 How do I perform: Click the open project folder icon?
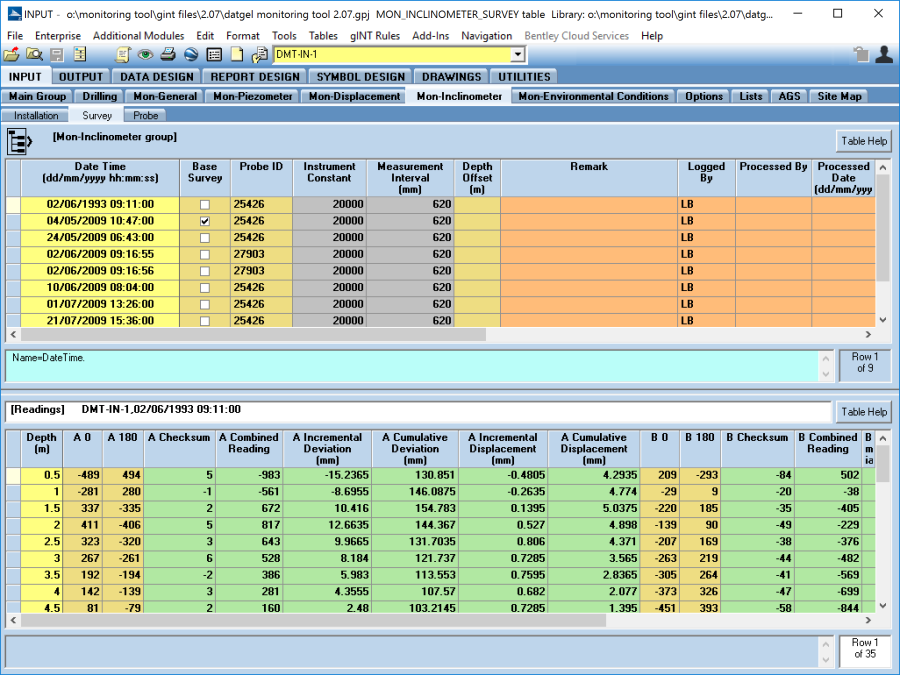11,55
